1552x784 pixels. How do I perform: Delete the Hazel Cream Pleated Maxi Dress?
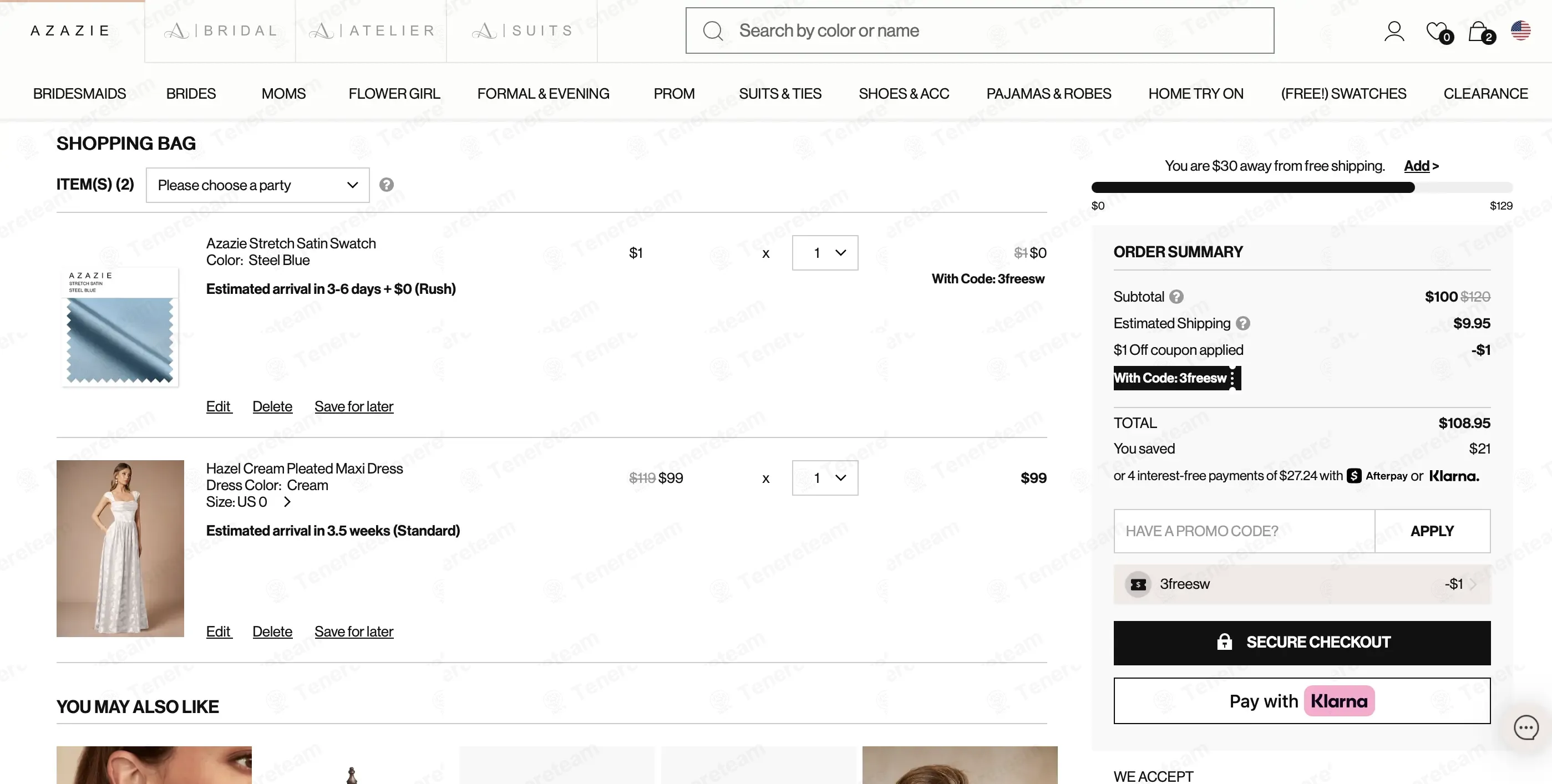[272, 632]
